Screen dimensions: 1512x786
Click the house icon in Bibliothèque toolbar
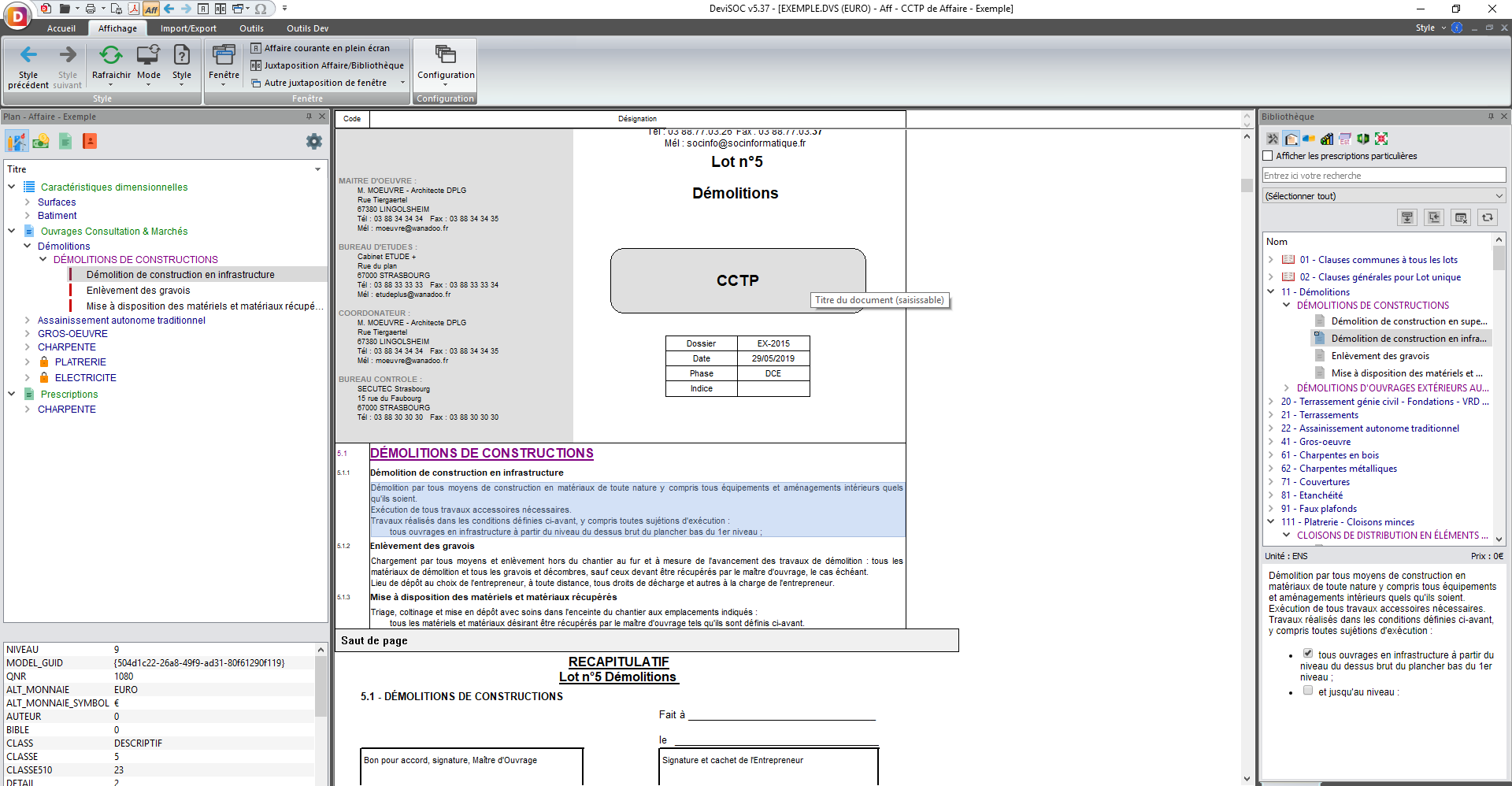pyautogui.click(x=1291, y=139)
